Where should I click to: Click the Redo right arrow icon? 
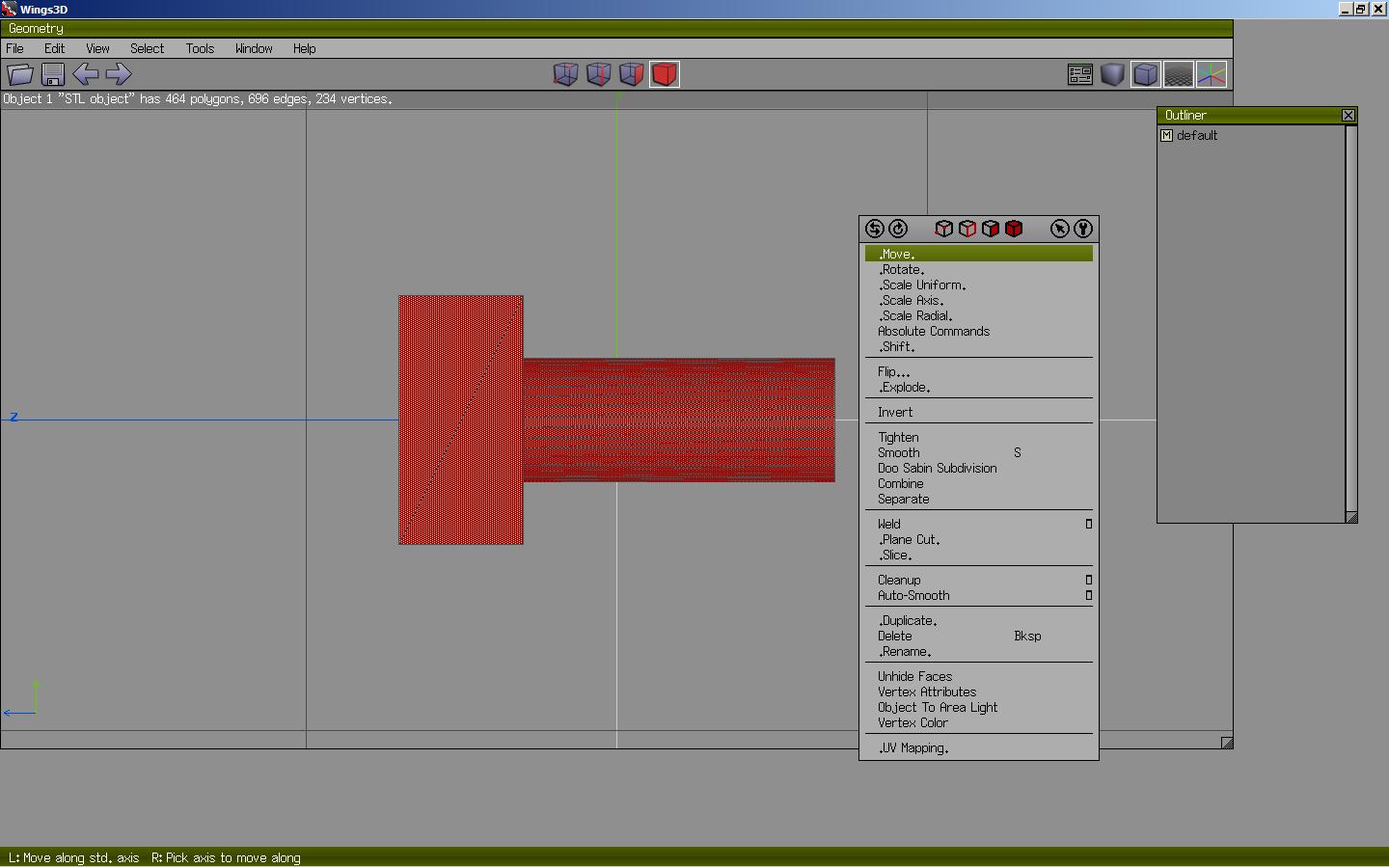click(x=119, y=74)
